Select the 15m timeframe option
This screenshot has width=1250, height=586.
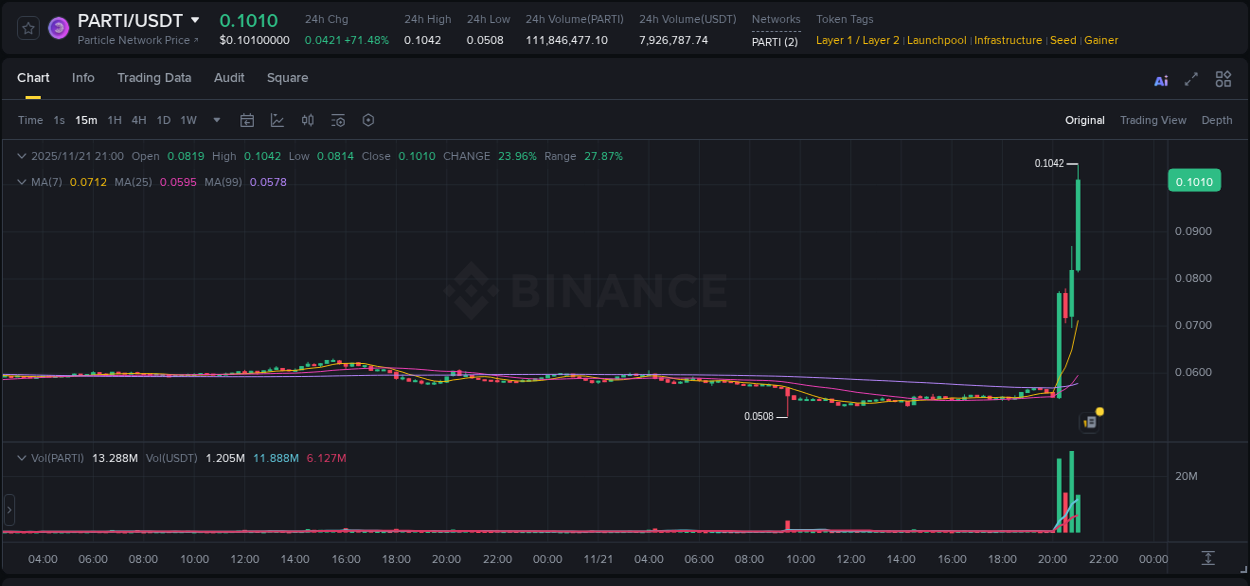[86, 119]
